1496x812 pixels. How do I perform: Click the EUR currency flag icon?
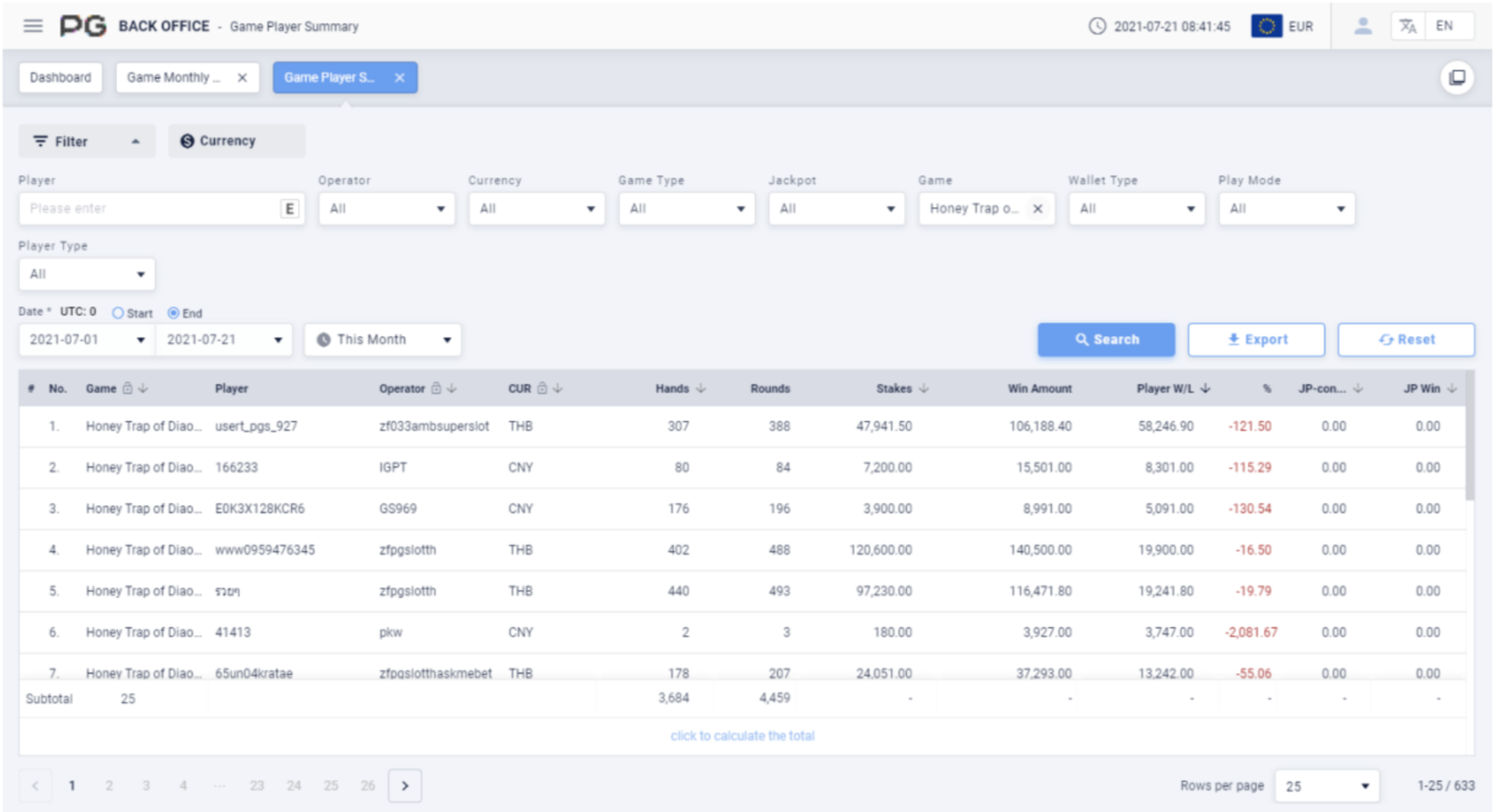click(1266, 26)
